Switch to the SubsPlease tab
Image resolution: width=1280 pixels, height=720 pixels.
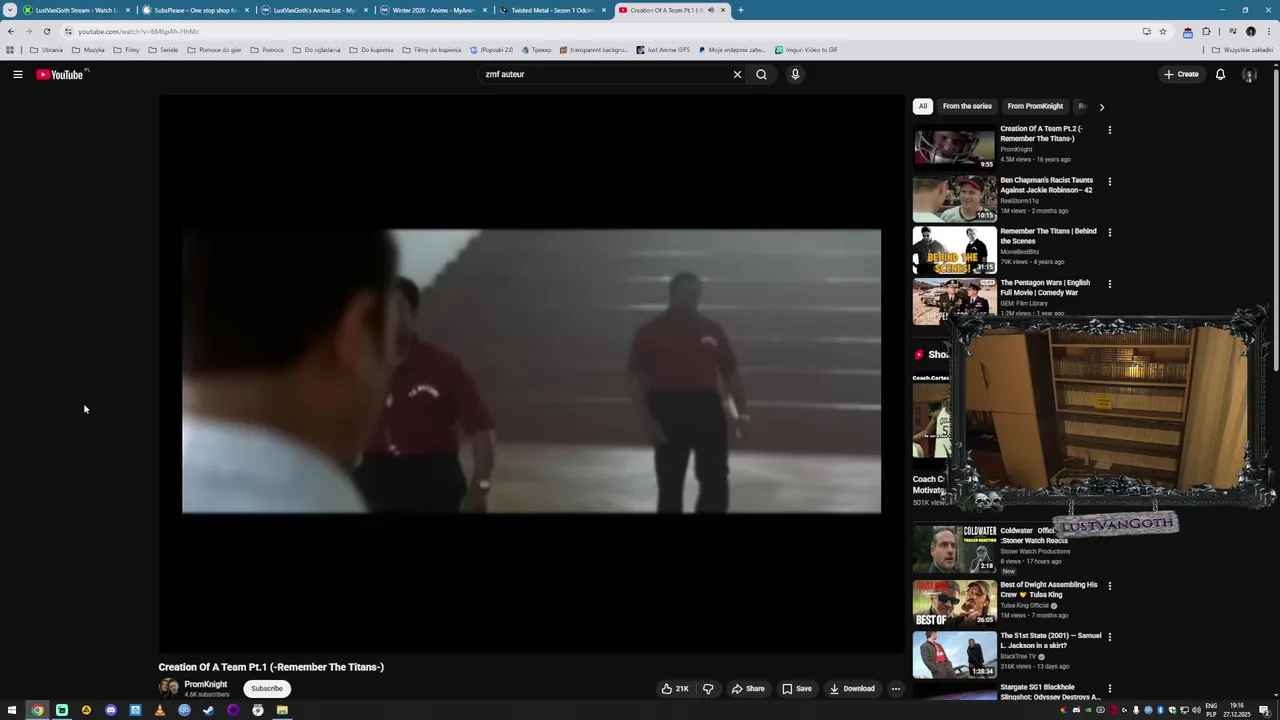coord(195,10)
